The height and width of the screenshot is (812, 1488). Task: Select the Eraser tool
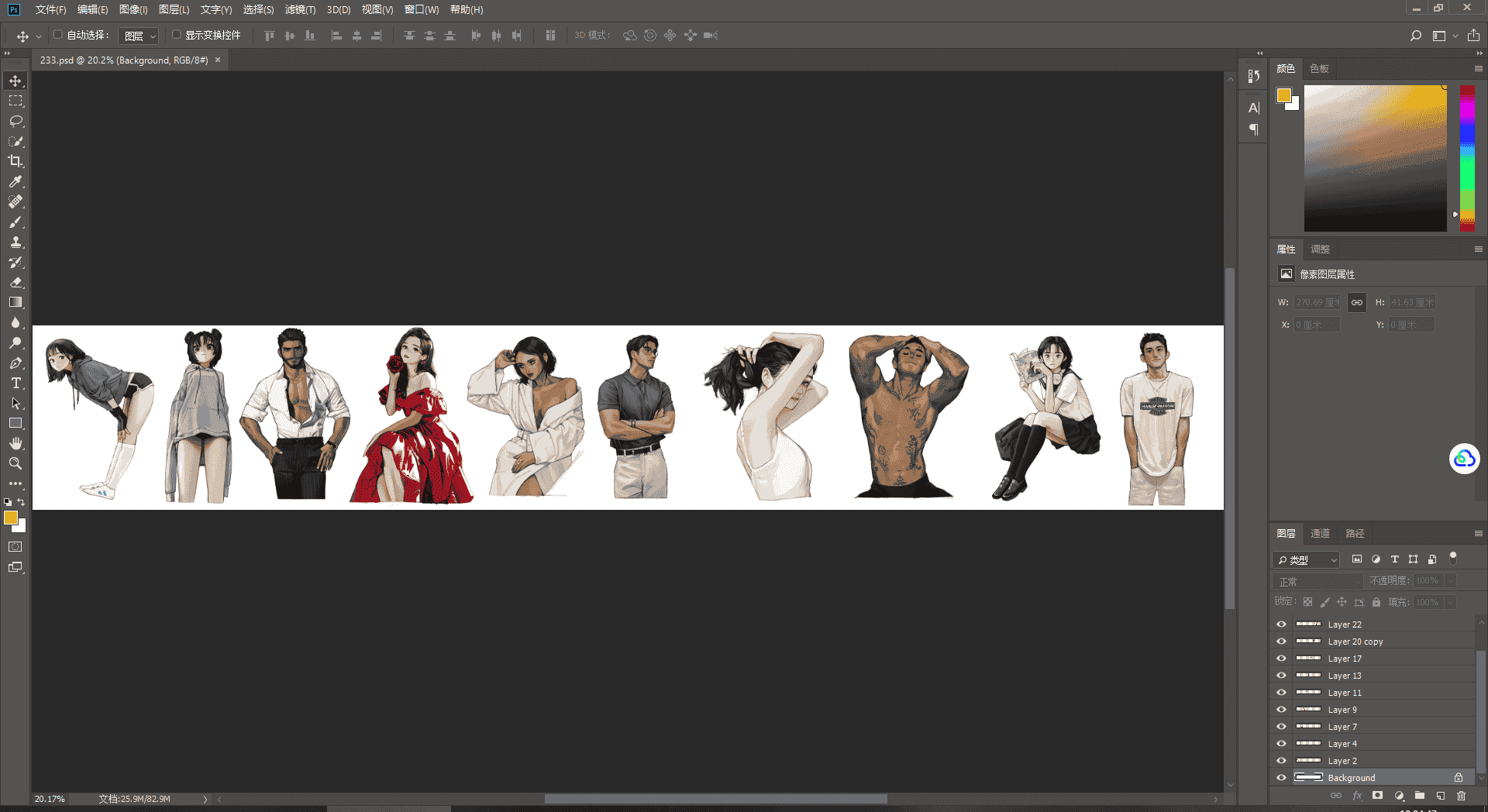coord(15,283)
